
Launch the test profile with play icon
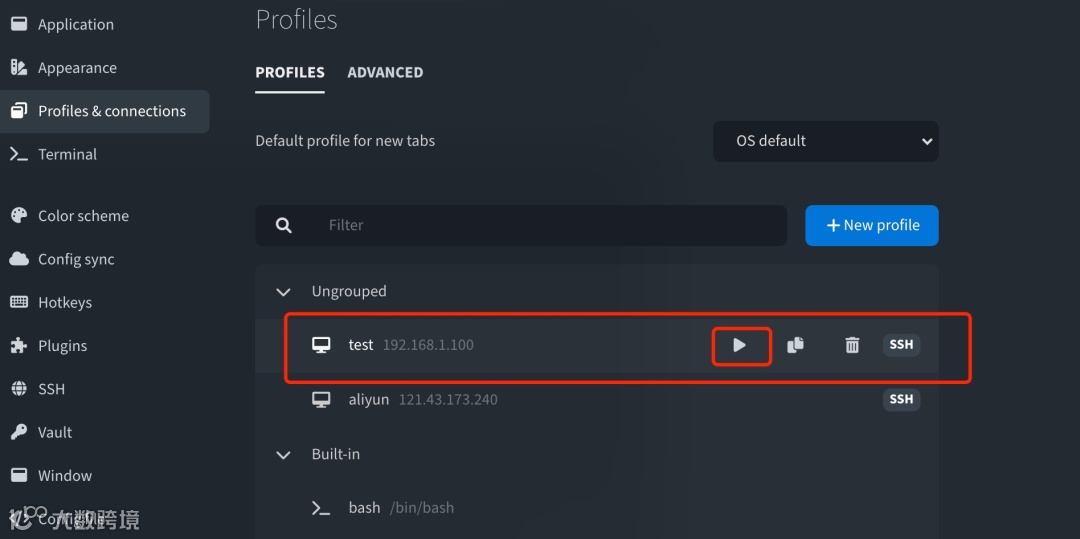point(740,345)
